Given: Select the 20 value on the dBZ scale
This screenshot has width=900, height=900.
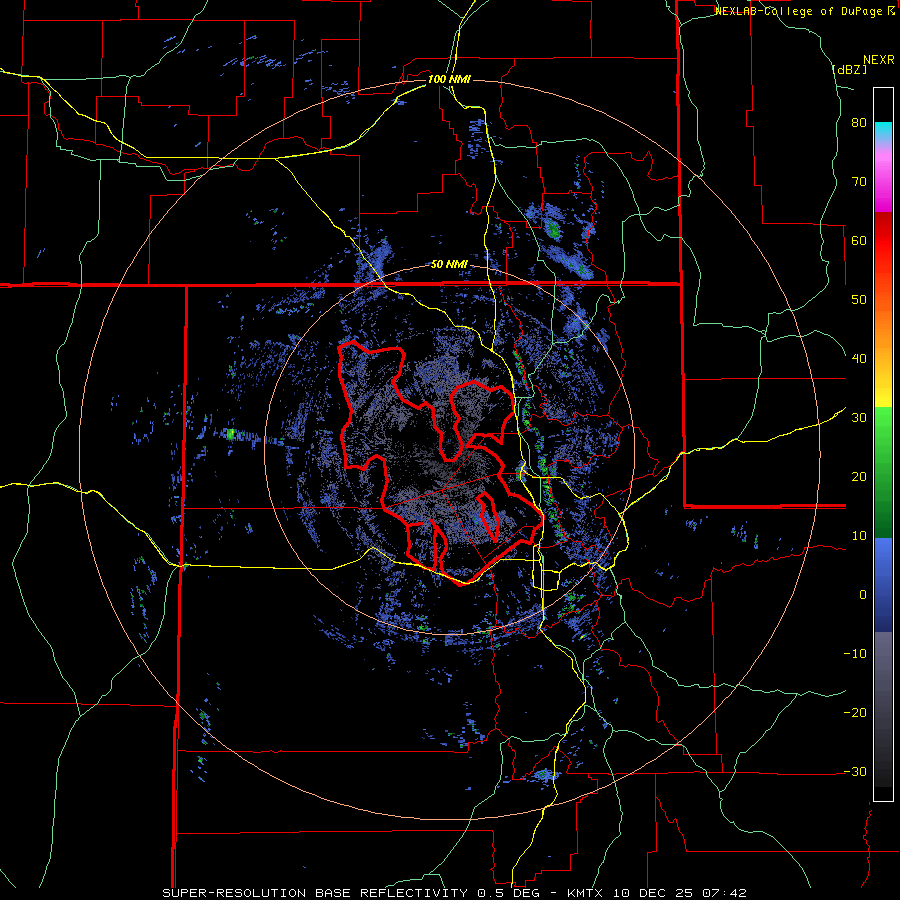Looking at the screenshot, I should pos(859,476).
